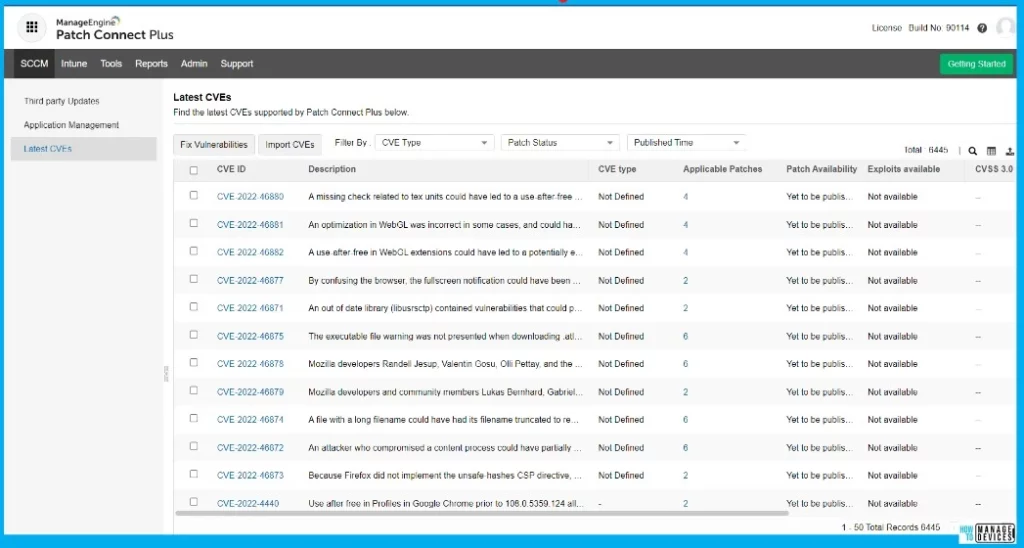Click the 'Build No: 90114' text
1024x548 pixels.
click(939, 28)
